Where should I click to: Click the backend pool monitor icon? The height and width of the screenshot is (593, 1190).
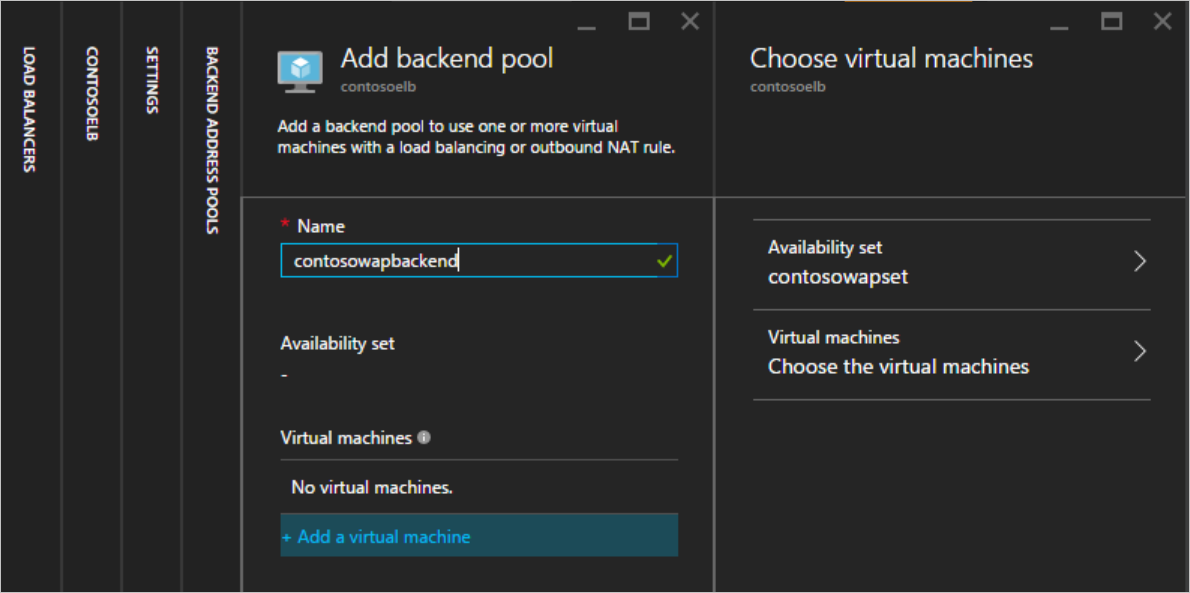coord(300,72)
